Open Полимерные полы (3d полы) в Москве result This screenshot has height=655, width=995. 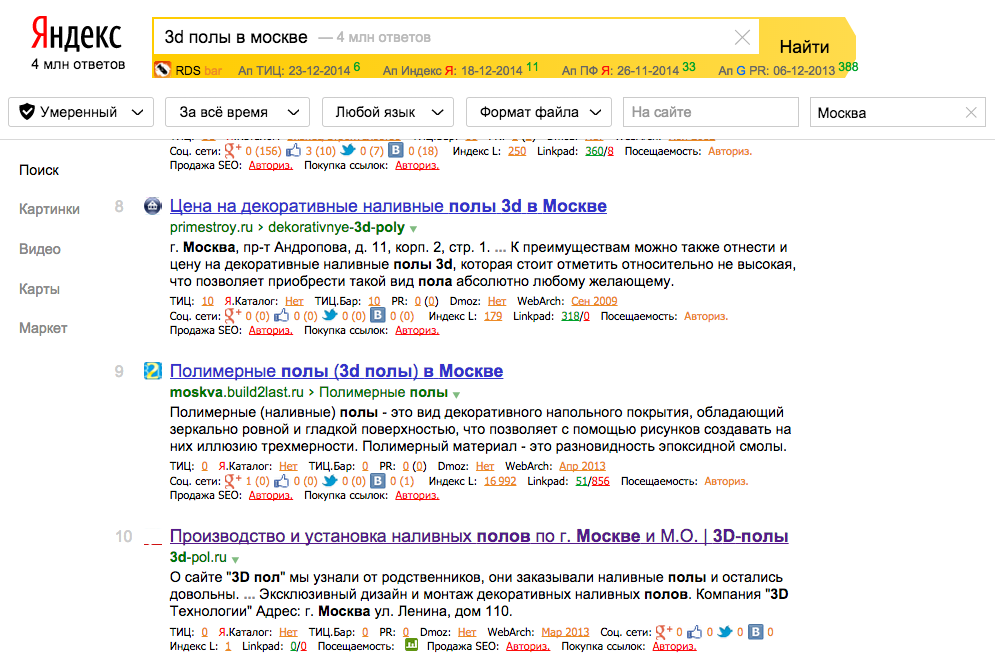(336, 371)
